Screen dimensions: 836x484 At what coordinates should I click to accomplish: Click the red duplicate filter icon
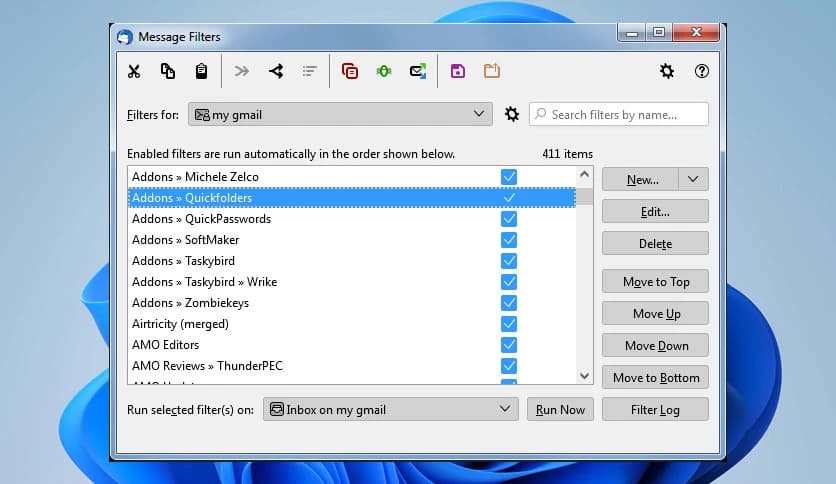click(350, 71)
